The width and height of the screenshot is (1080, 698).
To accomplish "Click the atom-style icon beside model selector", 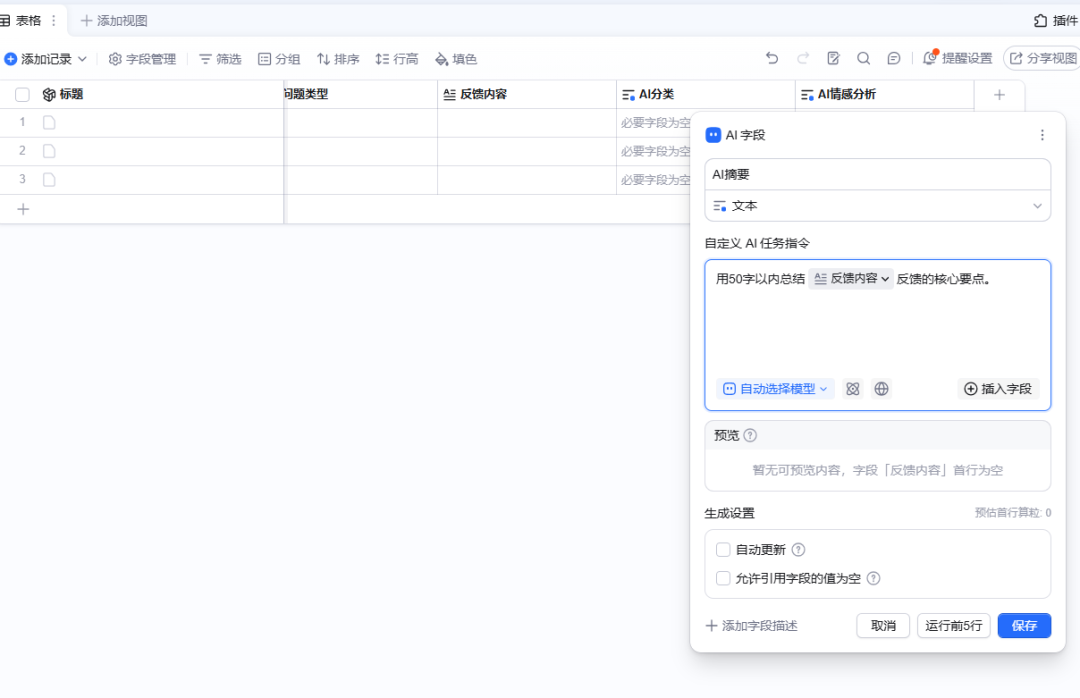I will [853, 389].
